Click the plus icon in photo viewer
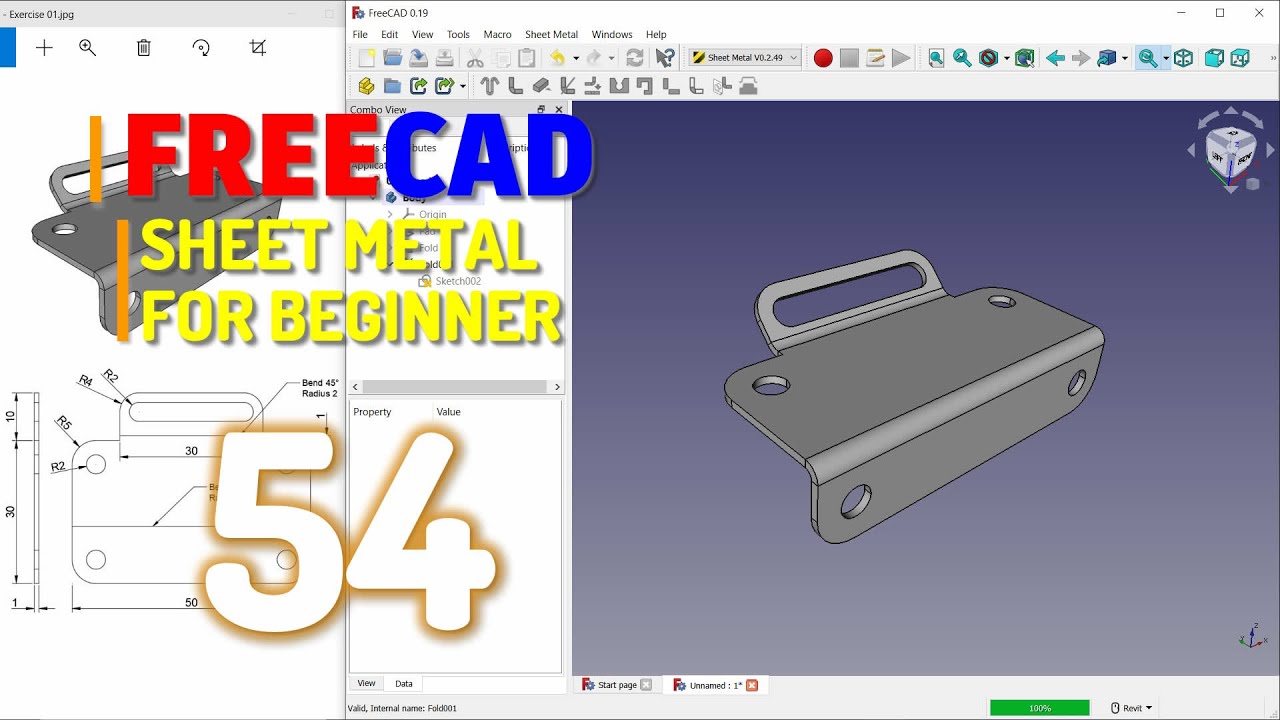Image resolution: width=1280 pixels, height=720 pixels. pyautogui.click(x=44, y=48)
